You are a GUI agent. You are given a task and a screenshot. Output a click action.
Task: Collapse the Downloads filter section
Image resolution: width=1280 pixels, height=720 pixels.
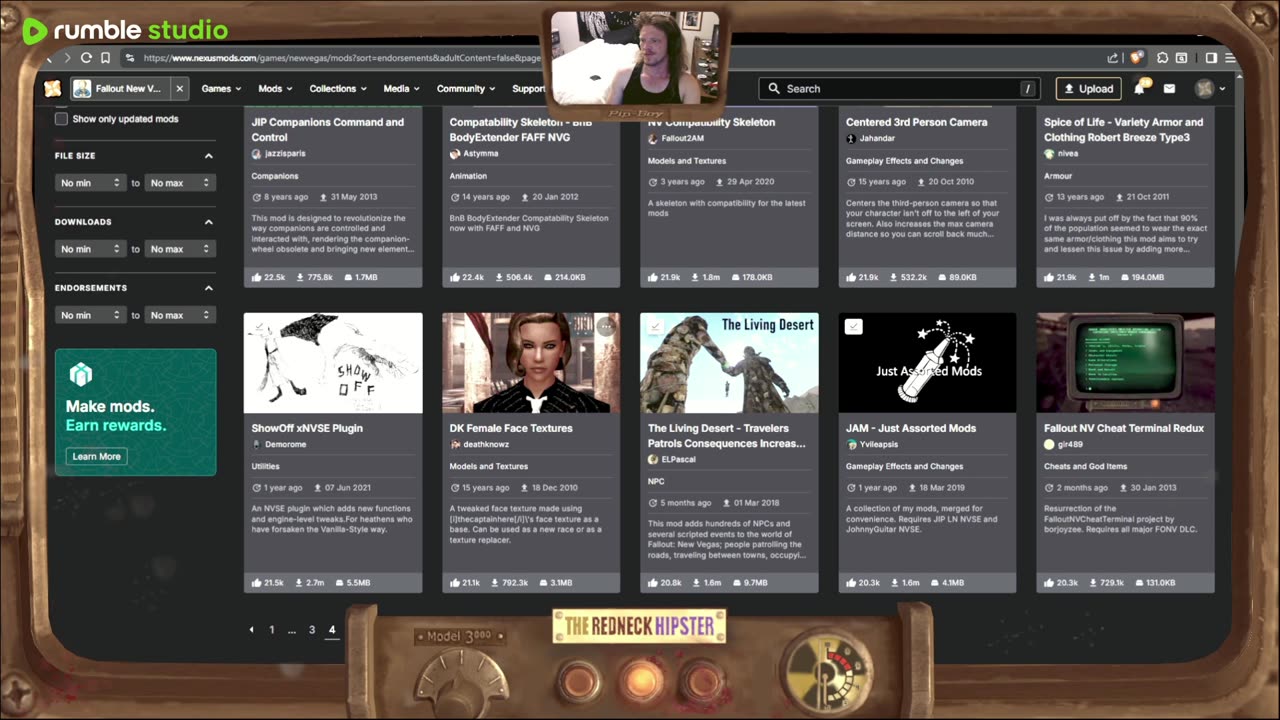click(x=208, y=222)
